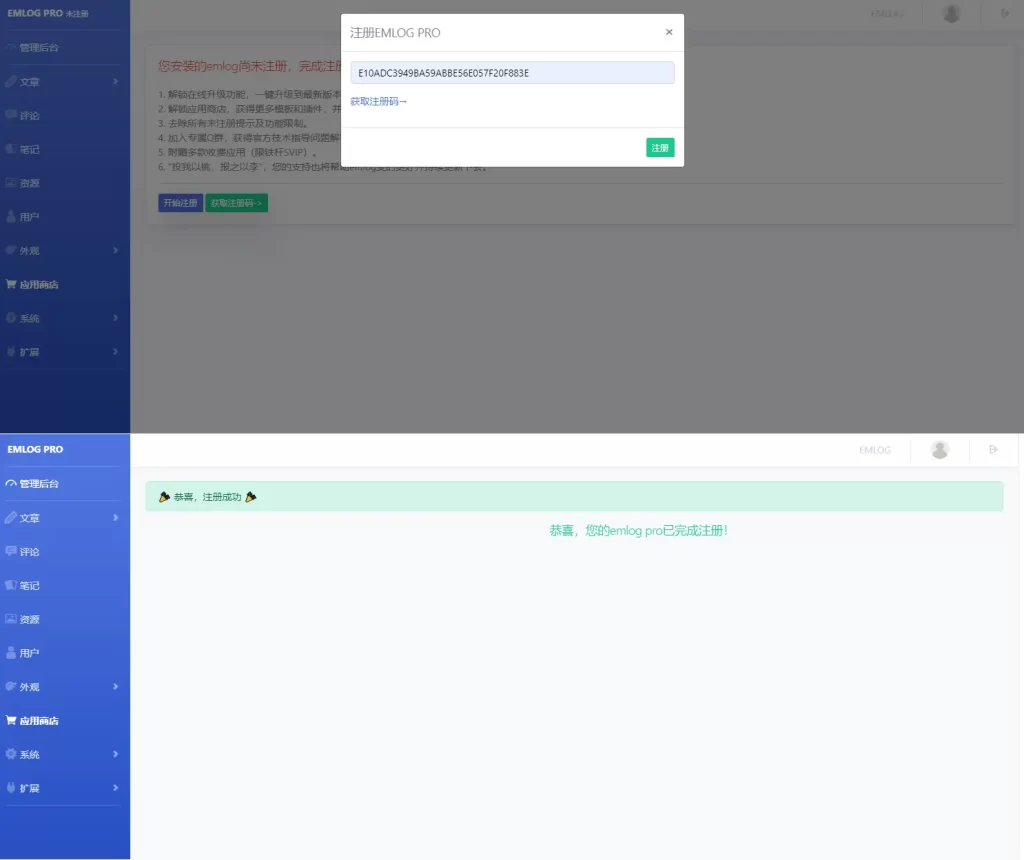1024x860 pixels.
Task: Click the left party popper icon in the banner
Action: [164, 497]
